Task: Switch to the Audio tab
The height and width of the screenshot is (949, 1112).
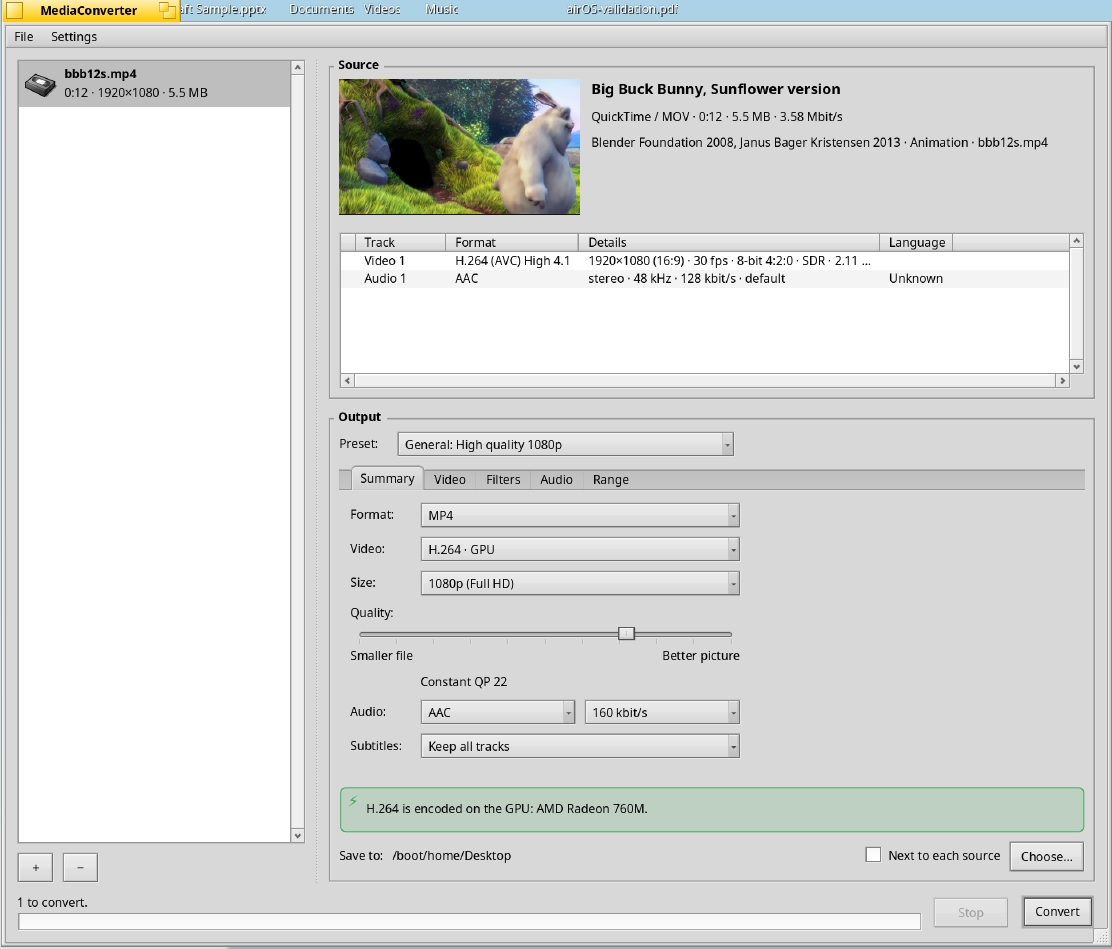Action: click(556, 479)
